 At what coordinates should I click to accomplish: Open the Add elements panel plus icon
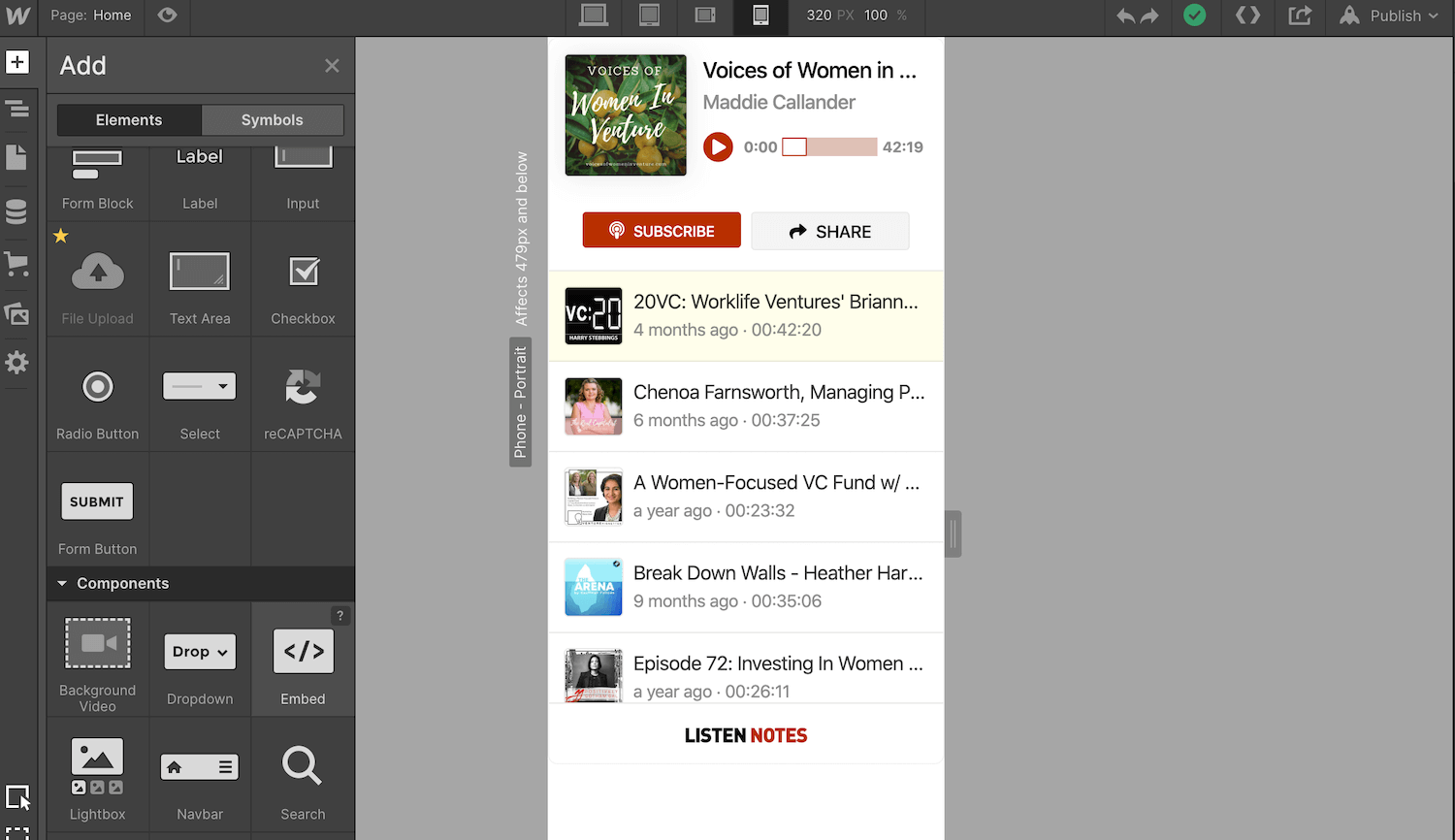click(17, 62)
